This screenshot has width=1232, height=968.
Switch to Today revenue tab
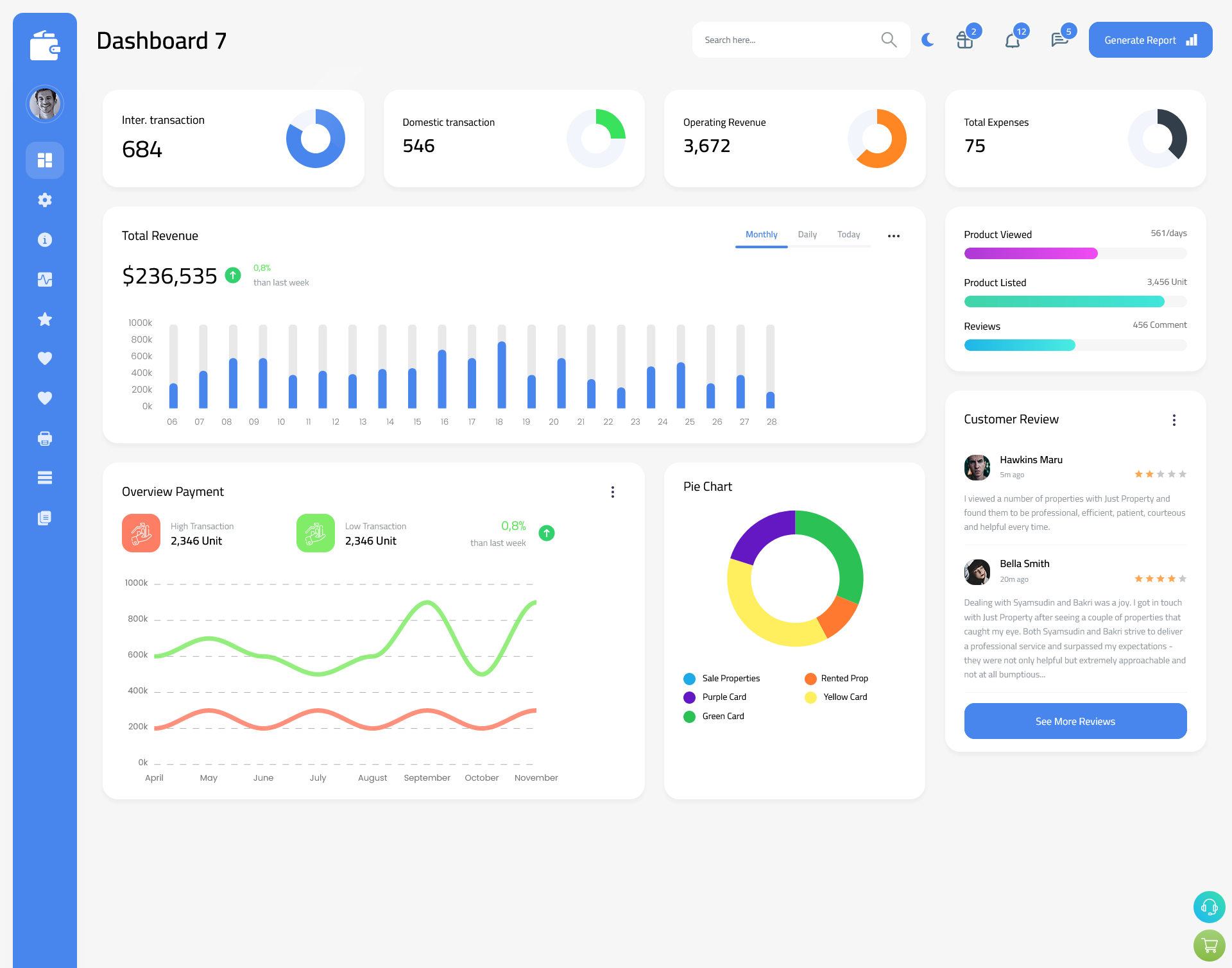click(849, 235)
